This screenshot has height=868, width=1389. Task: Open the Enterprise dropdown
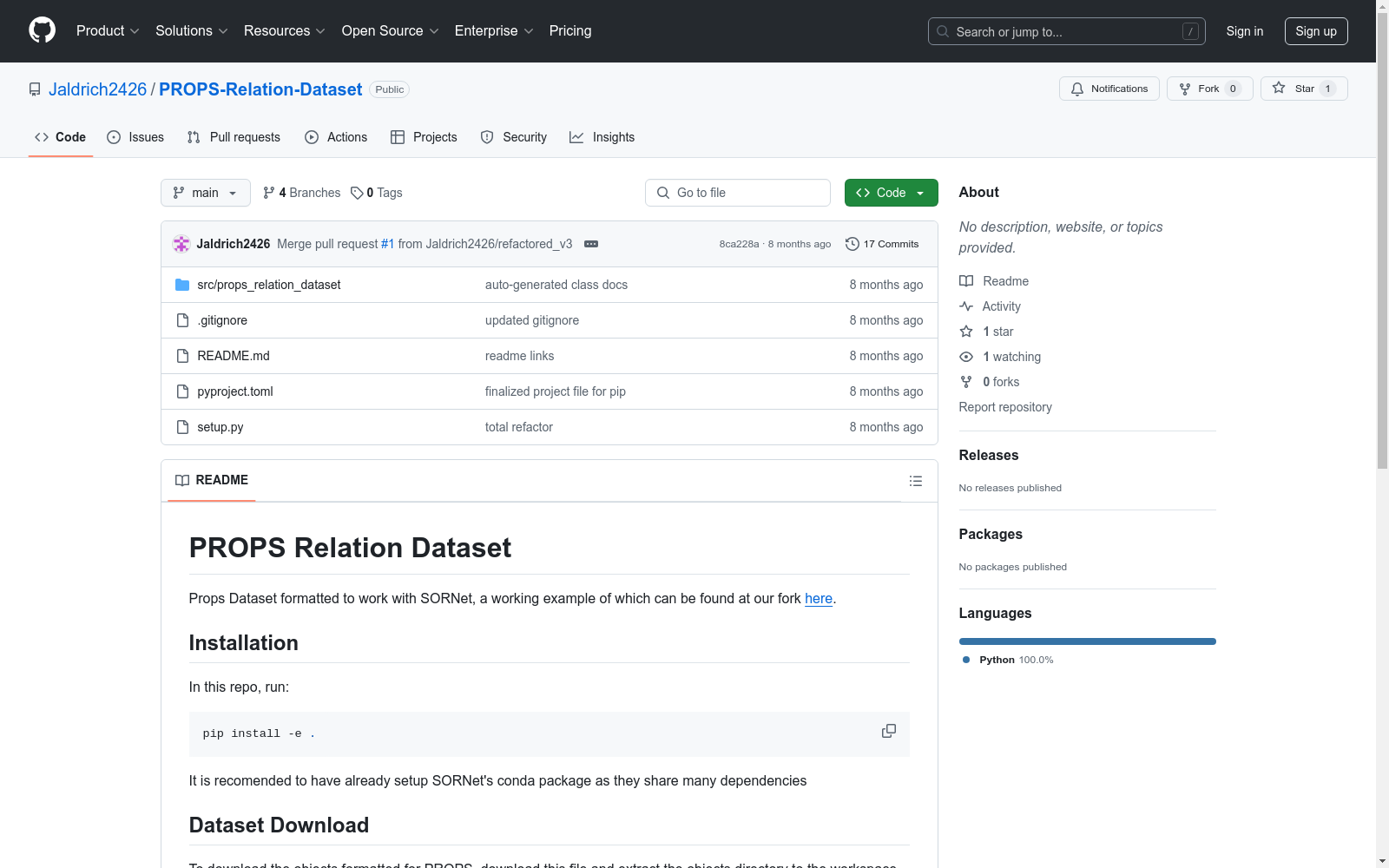tap(494, 31)
